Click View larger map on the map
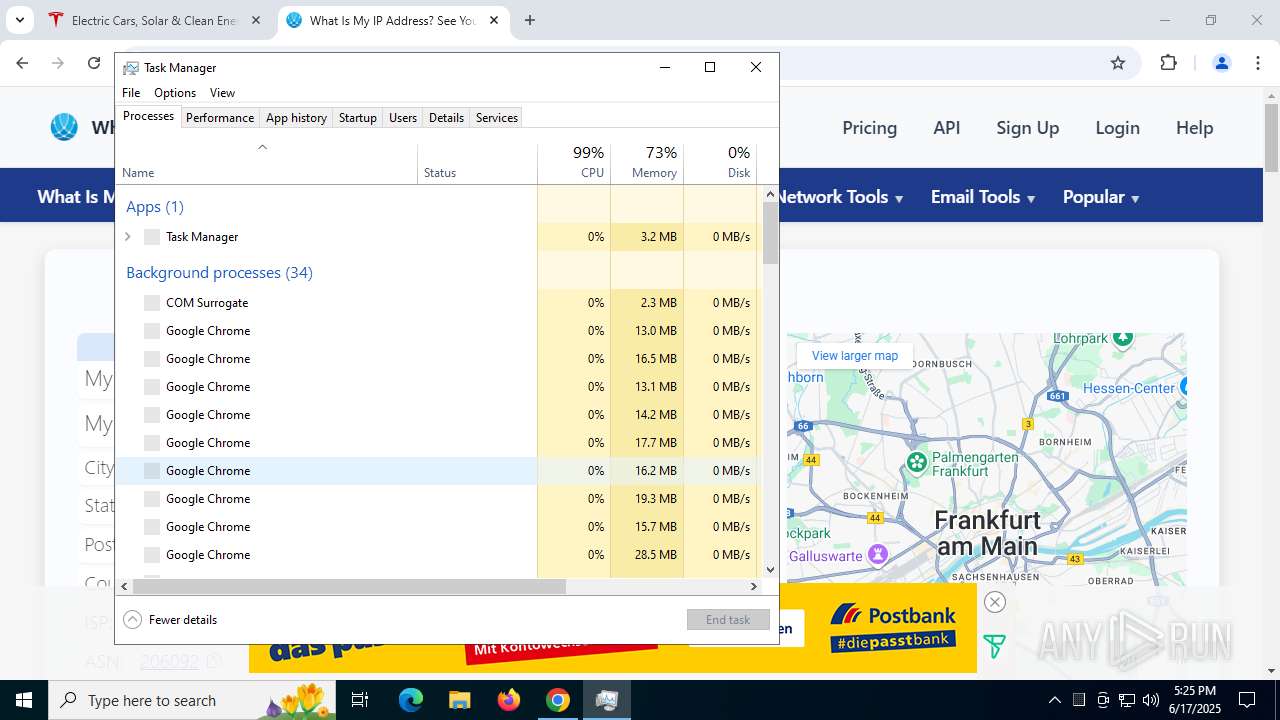 (x=855, y=356)
